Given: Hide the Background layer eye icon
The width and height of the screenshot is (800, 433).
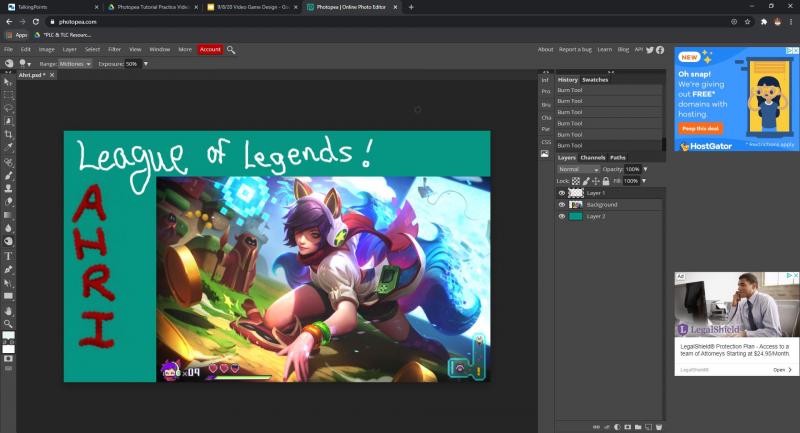Looking at the screenshot, I should point(562,205).
